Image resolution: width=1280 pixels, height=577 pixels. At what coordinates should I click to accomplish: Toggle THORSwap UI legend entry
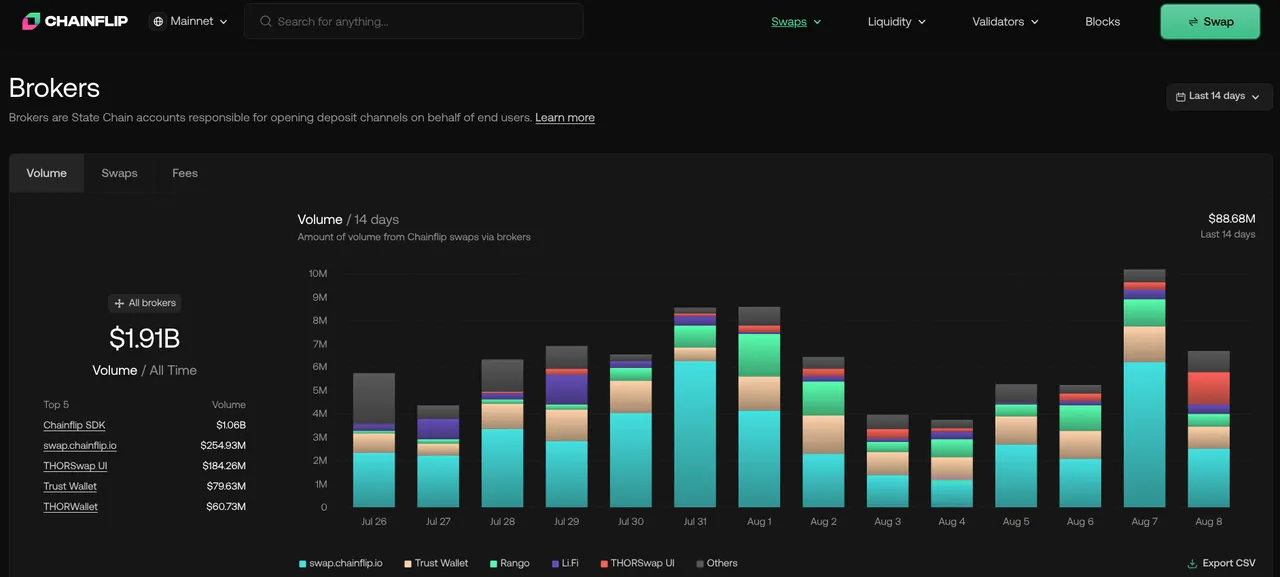click(637, 564)
